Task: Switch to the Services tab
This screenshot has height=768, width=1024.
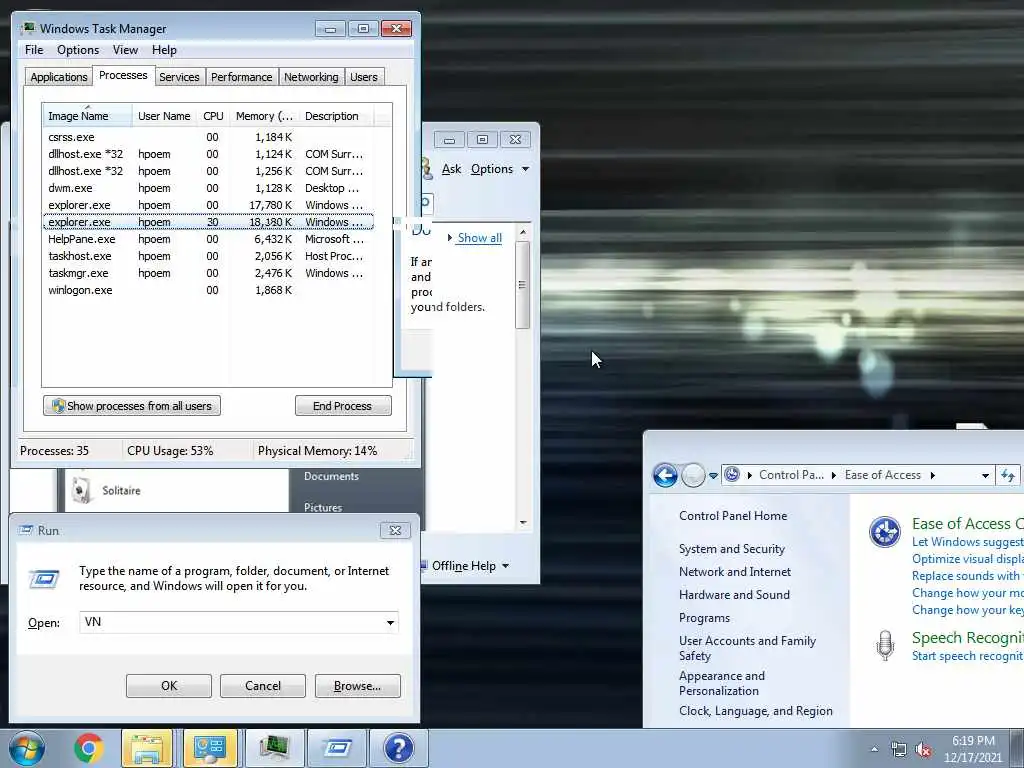Action: coord(179,77)
